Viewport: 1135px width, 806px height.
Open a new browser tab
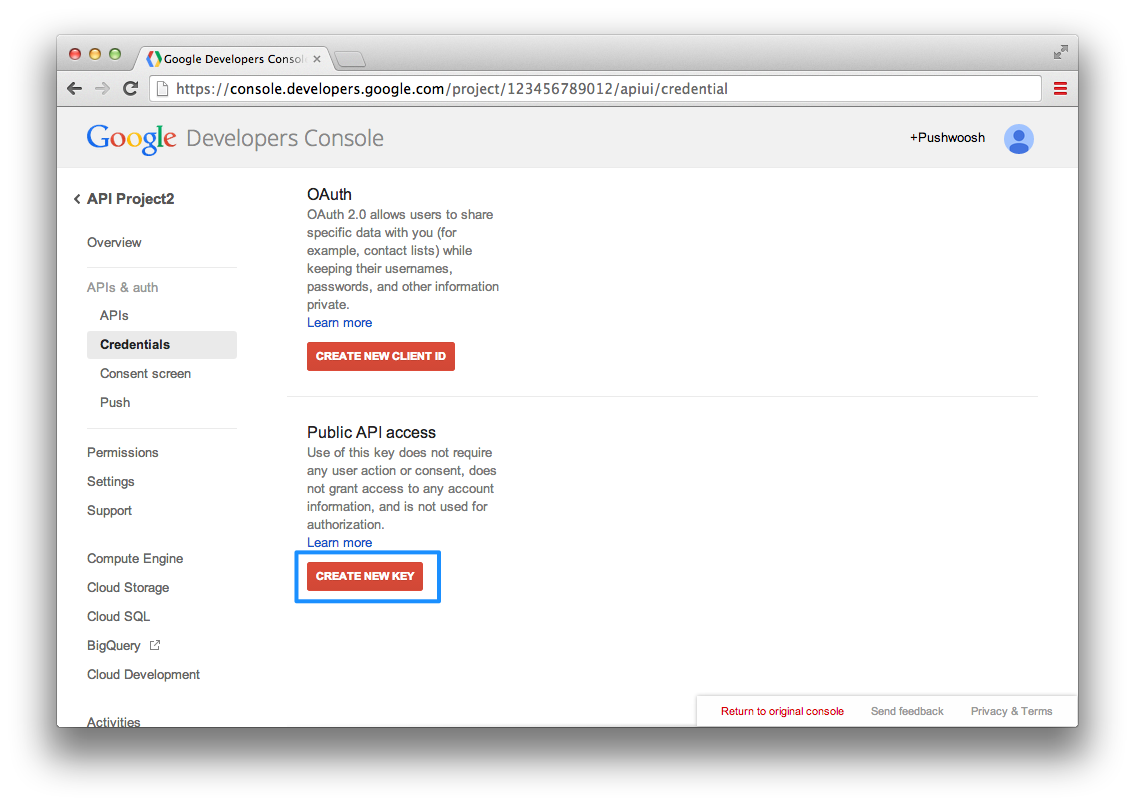point(350,59)
